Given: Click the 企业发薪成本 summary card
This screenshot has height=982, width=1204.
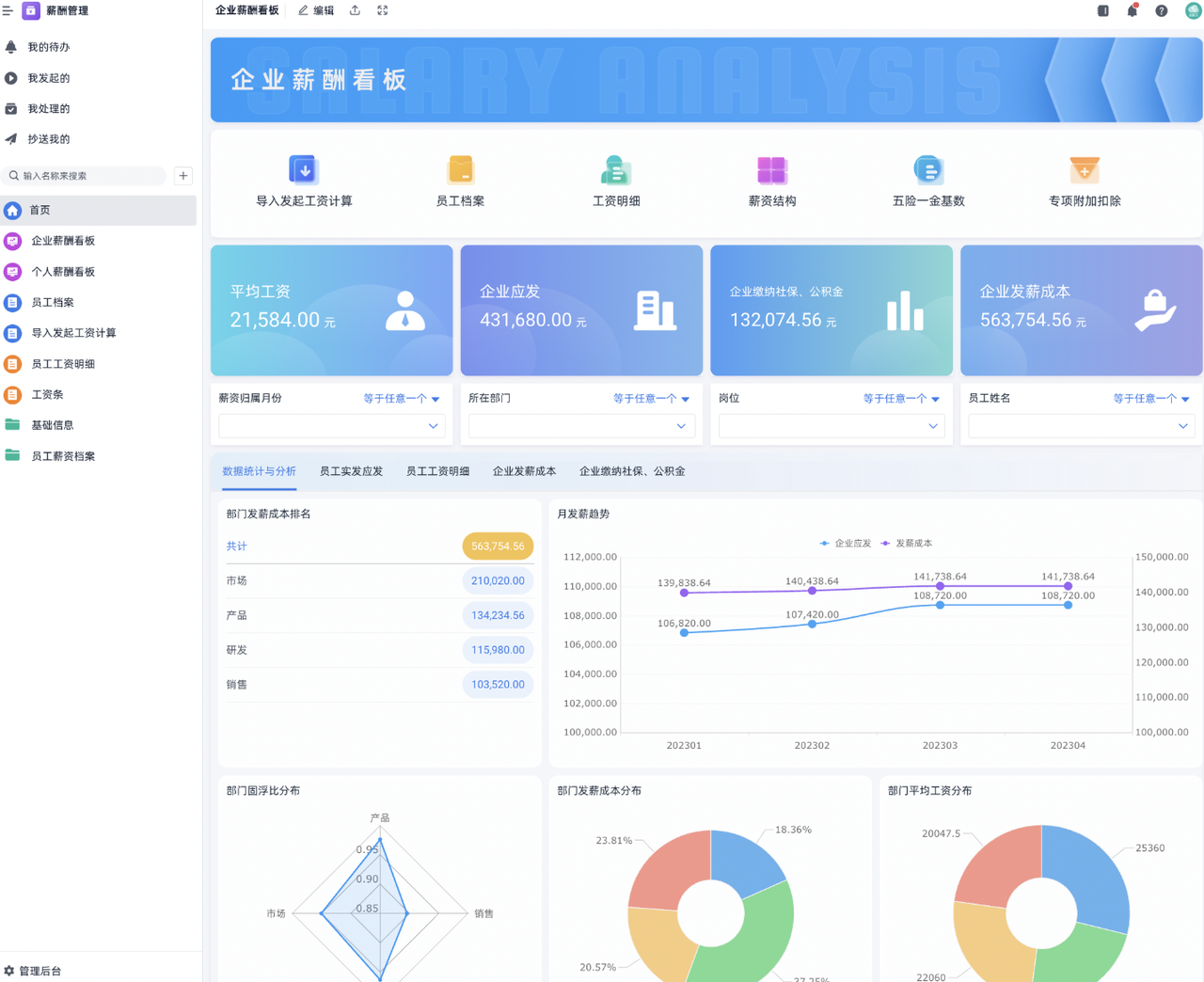Looking at the screenshot, I should click(x=1082, y=310).
